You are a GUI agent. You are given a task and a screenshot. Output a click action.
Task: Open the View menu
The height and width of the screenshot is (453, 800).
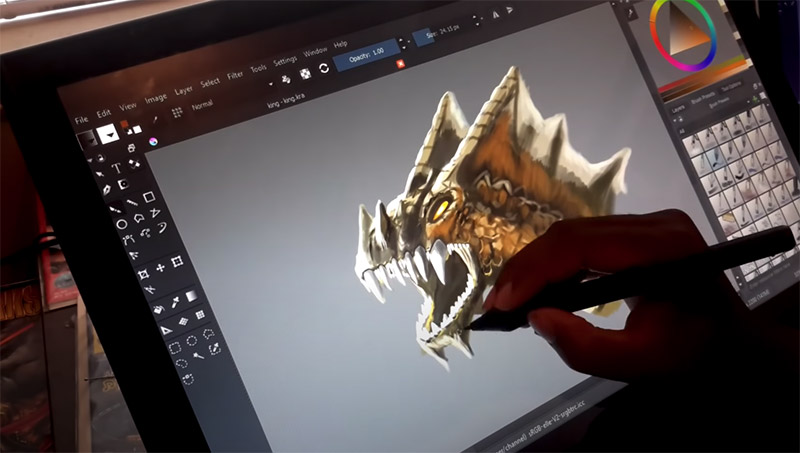coord(128,106)
